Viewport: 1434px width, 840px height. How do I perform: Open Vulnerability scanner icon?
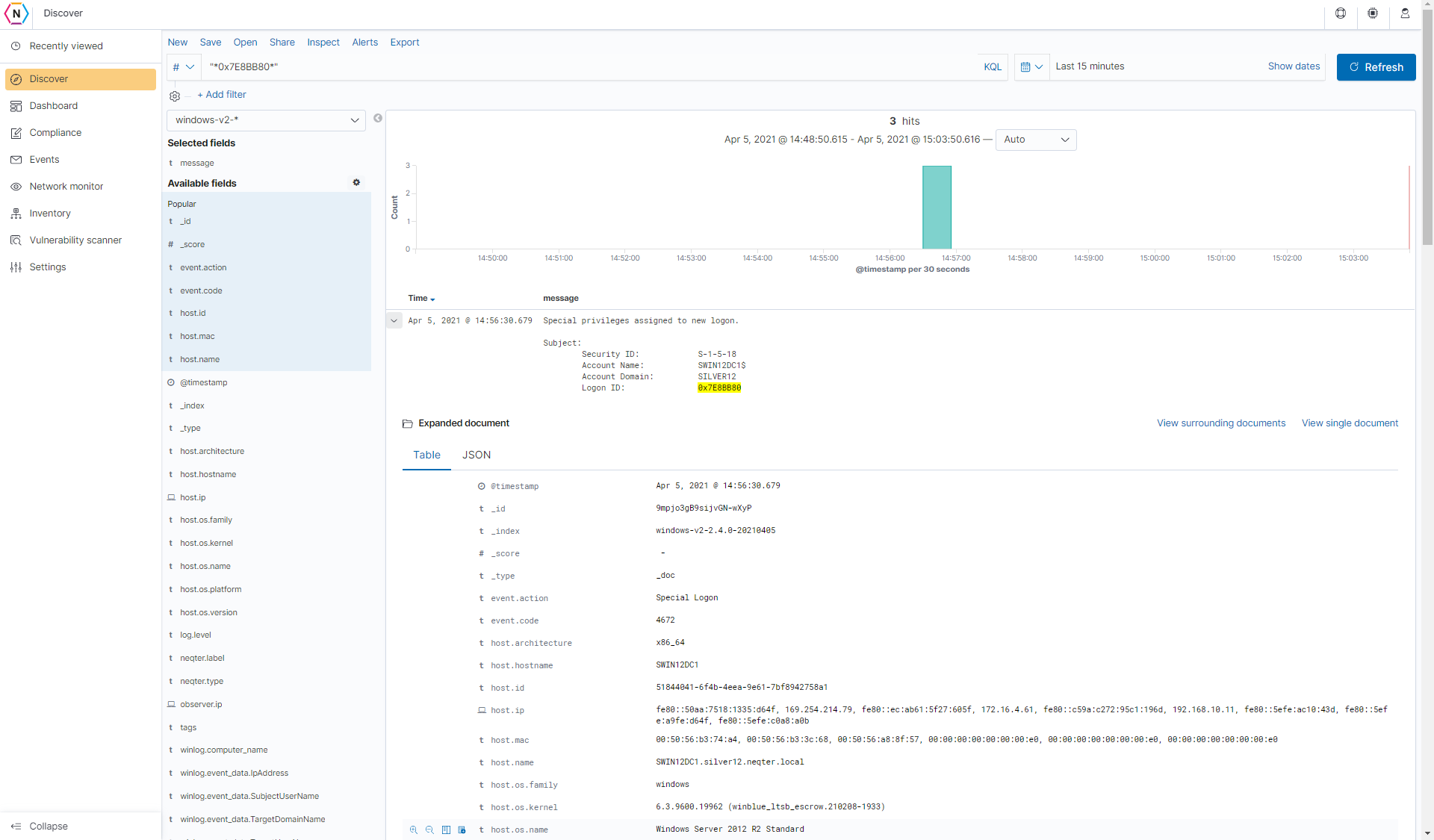[16, 240]
